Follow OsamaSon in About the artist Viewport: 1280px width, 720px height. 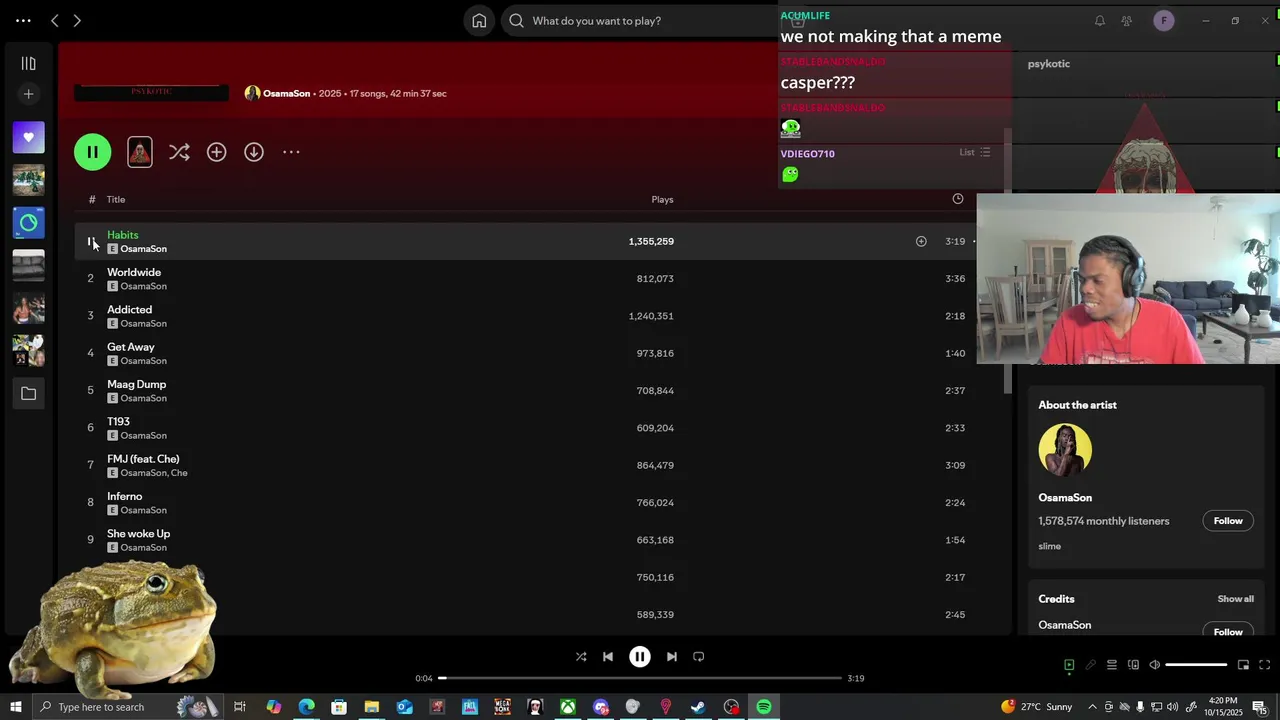(x=1228, y=521)
